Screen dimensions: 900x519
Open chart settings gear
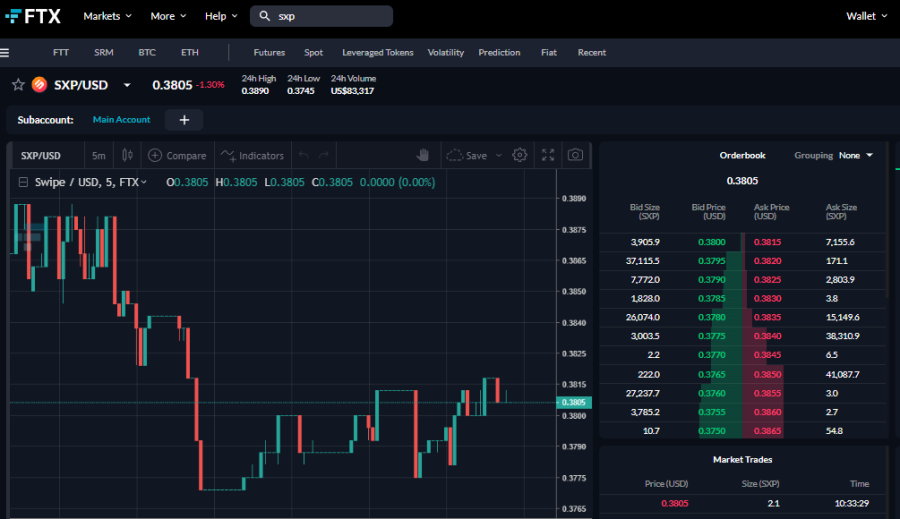click(519, 155)
